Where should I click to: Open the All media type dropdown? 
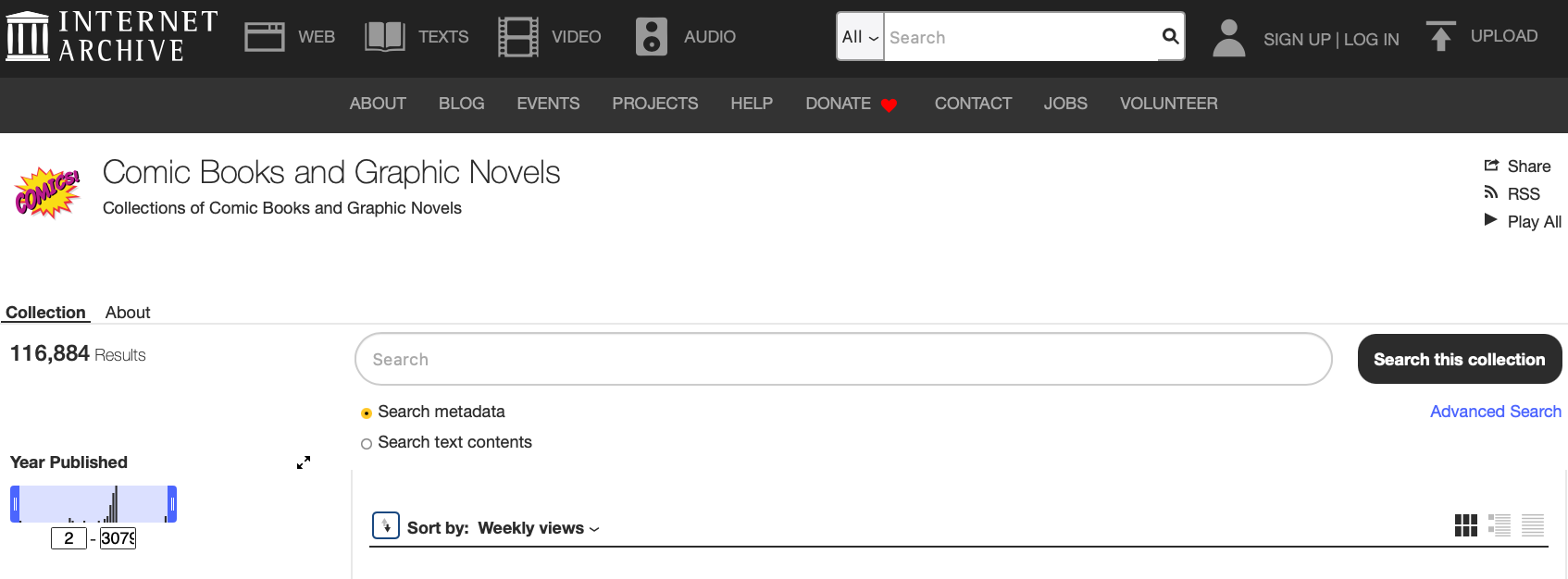860,37
